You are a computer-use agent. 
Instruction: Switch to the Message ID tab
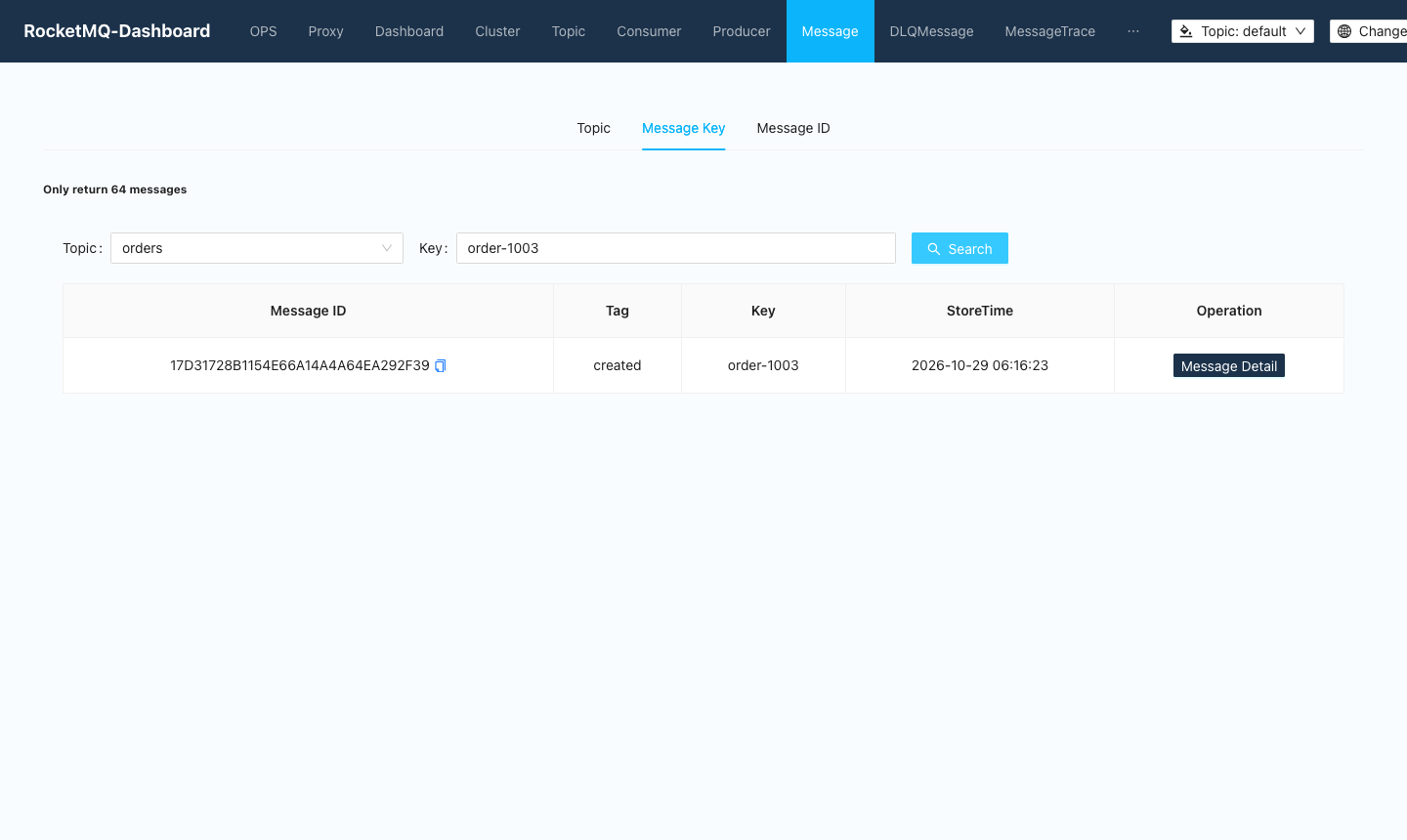coord(793,128)
